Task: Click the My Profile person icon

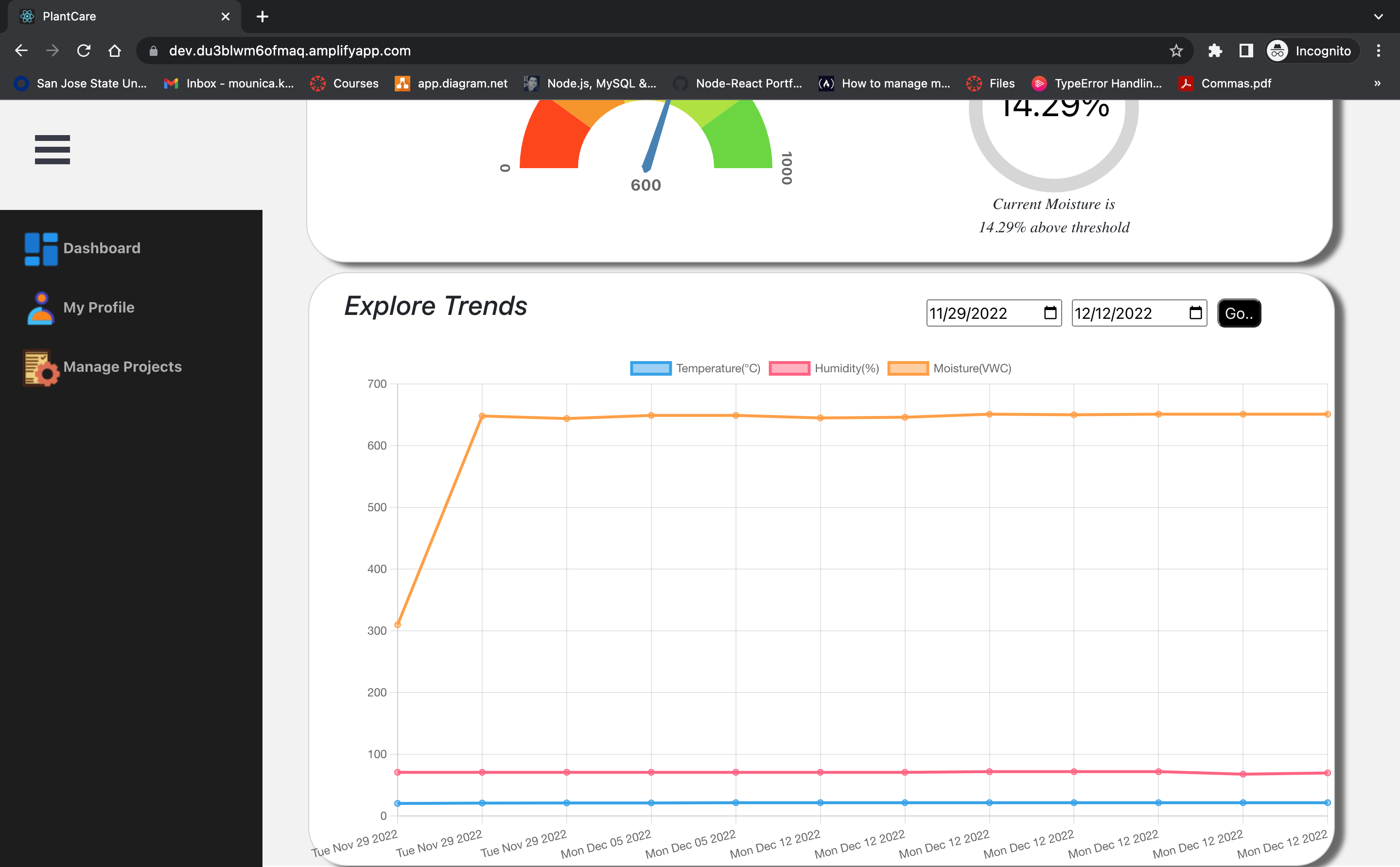Action: pos(41,308)
